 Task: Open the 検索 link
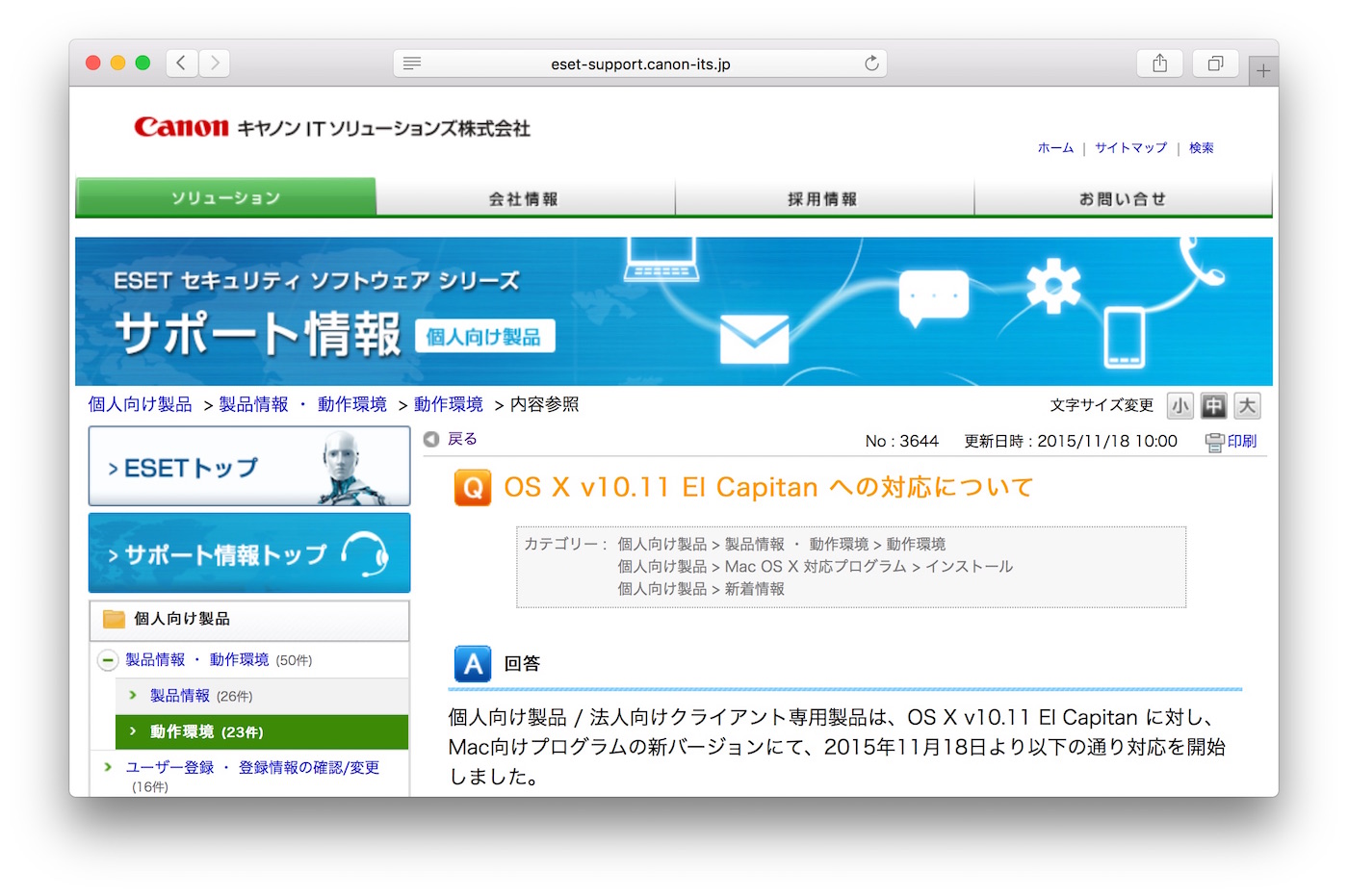(x=1201, y=148)
